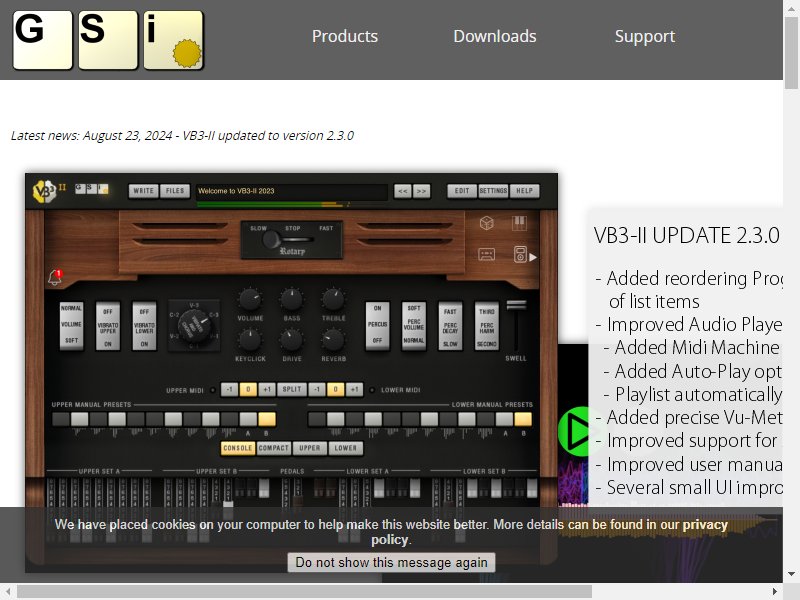
Task: Open the Downloads menu
Action: point(495,36)
